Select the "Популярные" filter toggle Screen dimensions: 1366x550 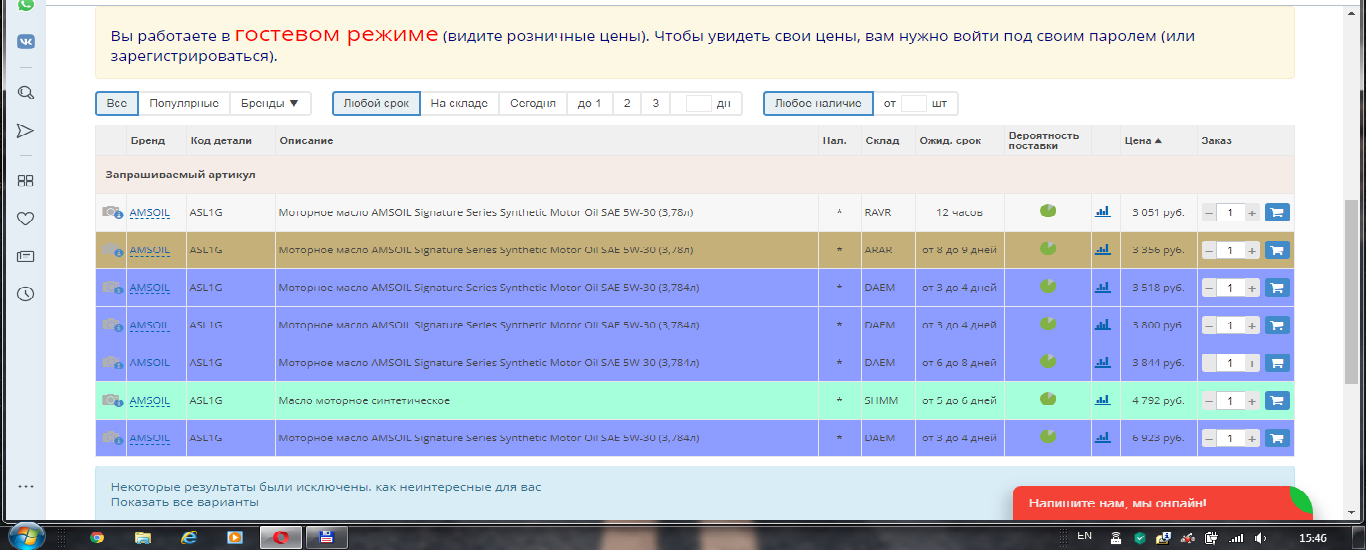pos(184,103)
